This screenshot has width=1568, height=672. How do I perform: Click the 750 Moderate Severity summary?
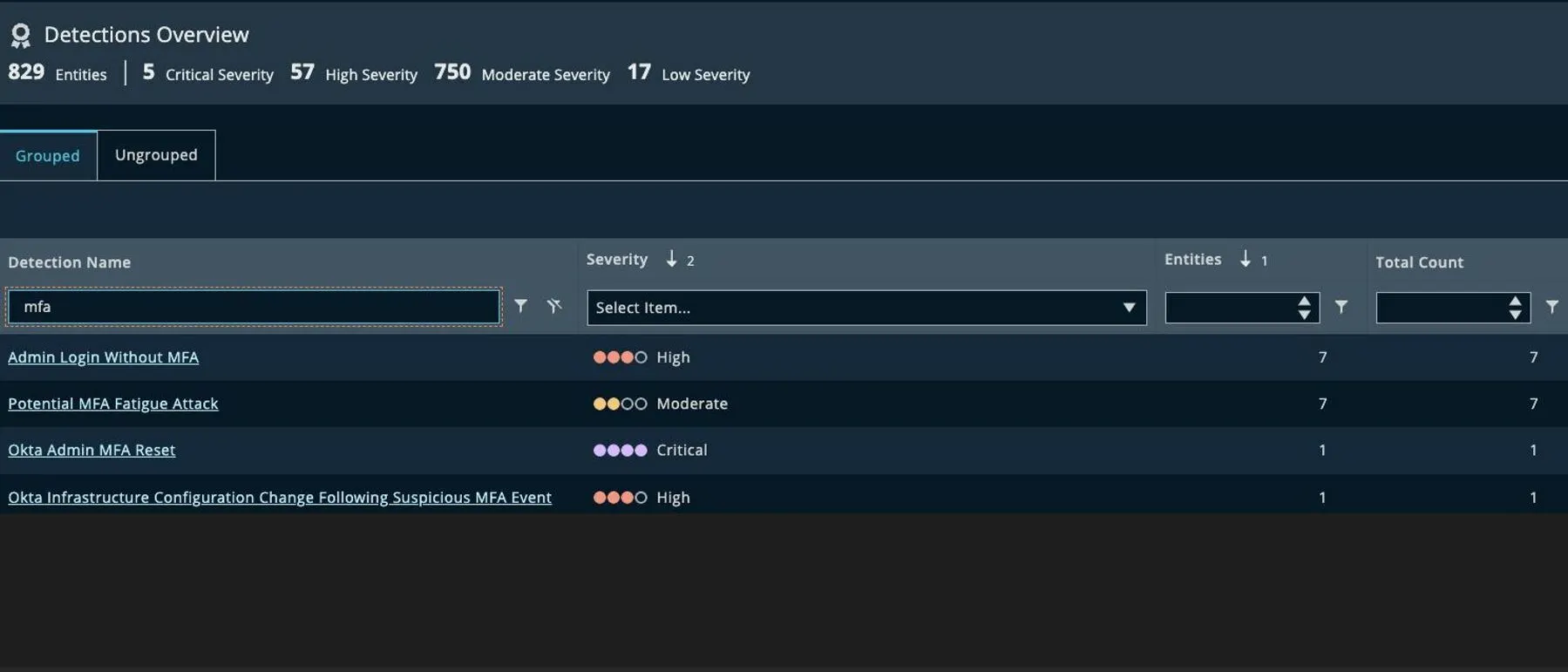[522, 73]
